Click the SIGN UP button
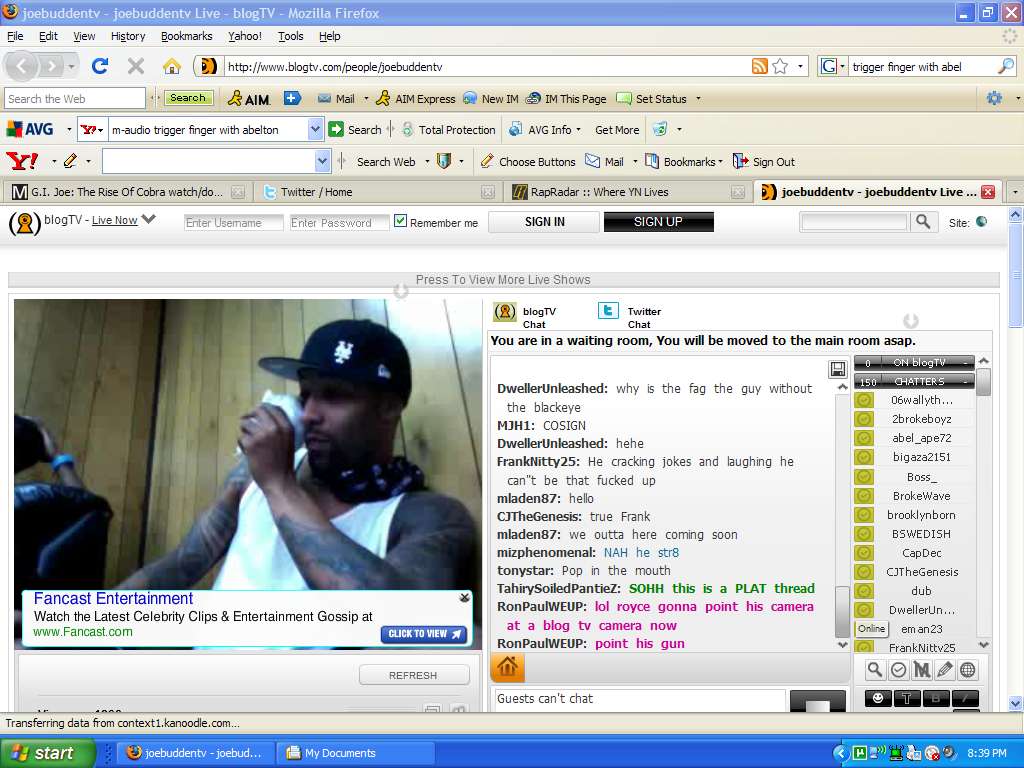The height and width of the screenshot is (768, 1024). tap(658, 222)
